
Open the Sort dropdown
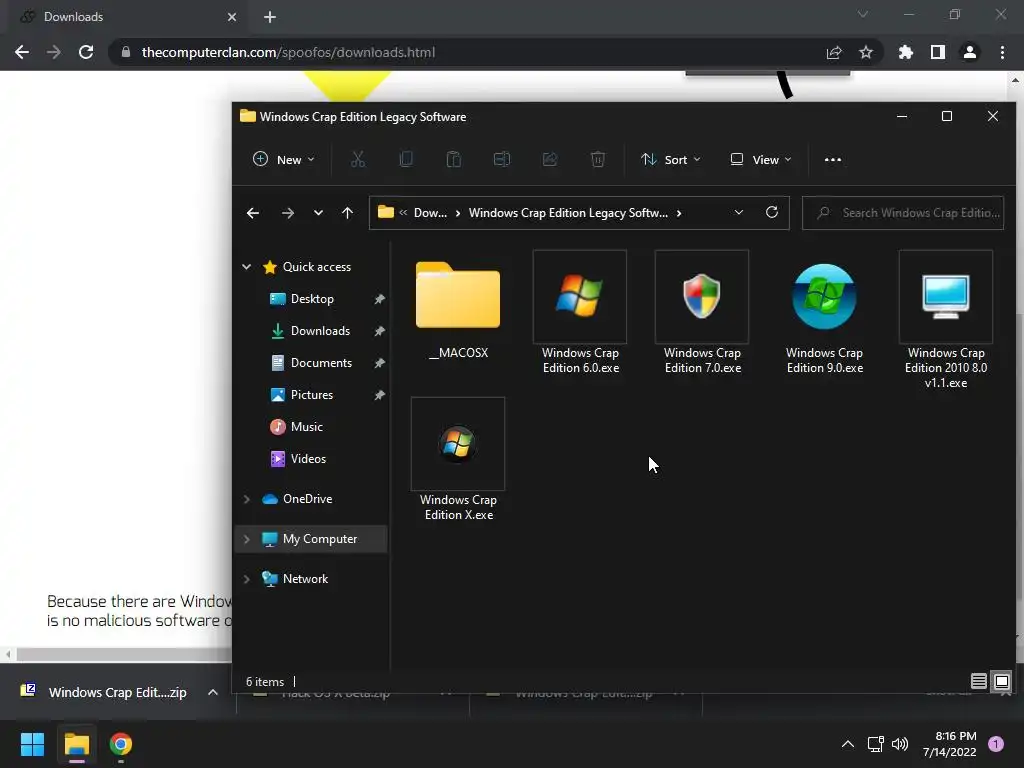point(671,159)
